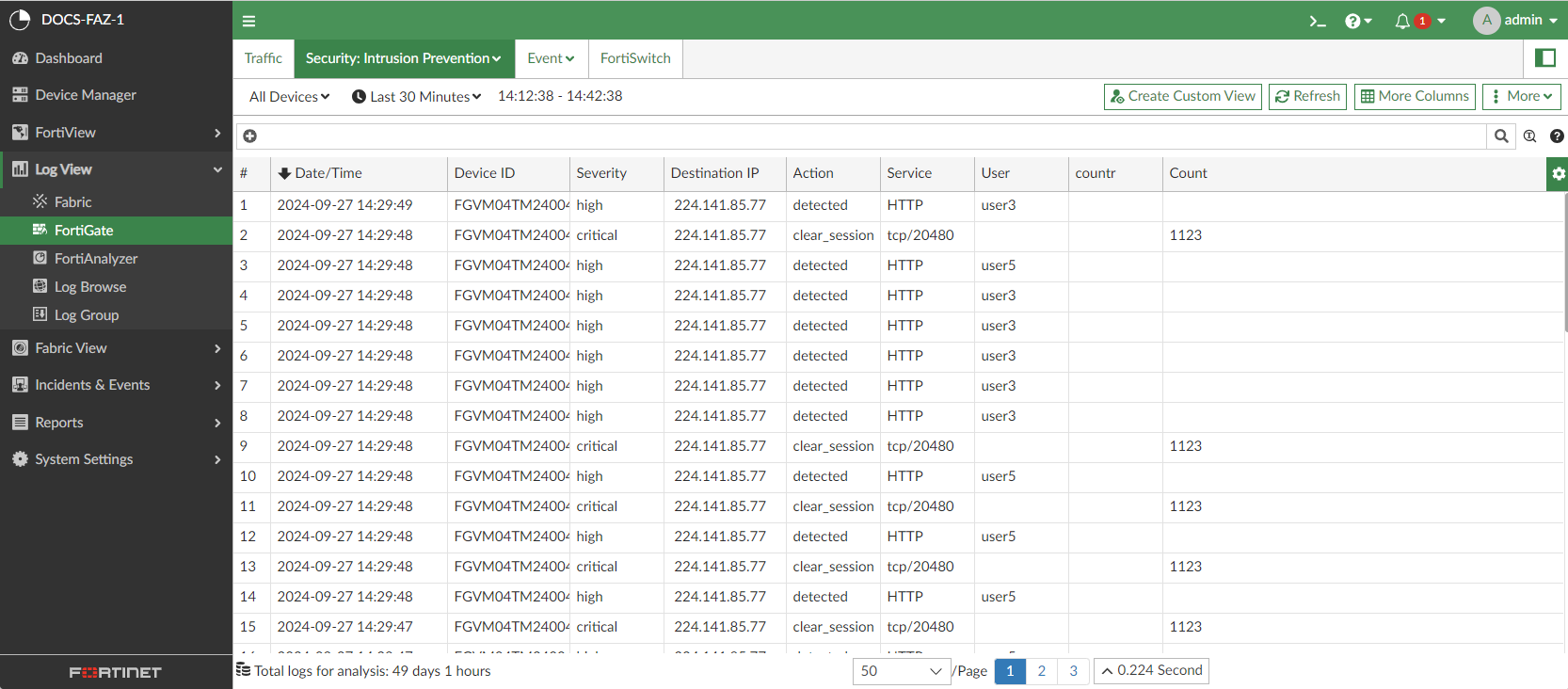Viewport: 1568px width, 689px height.
Task: Go to page 2 of logs
Action: click(1041, 671)
